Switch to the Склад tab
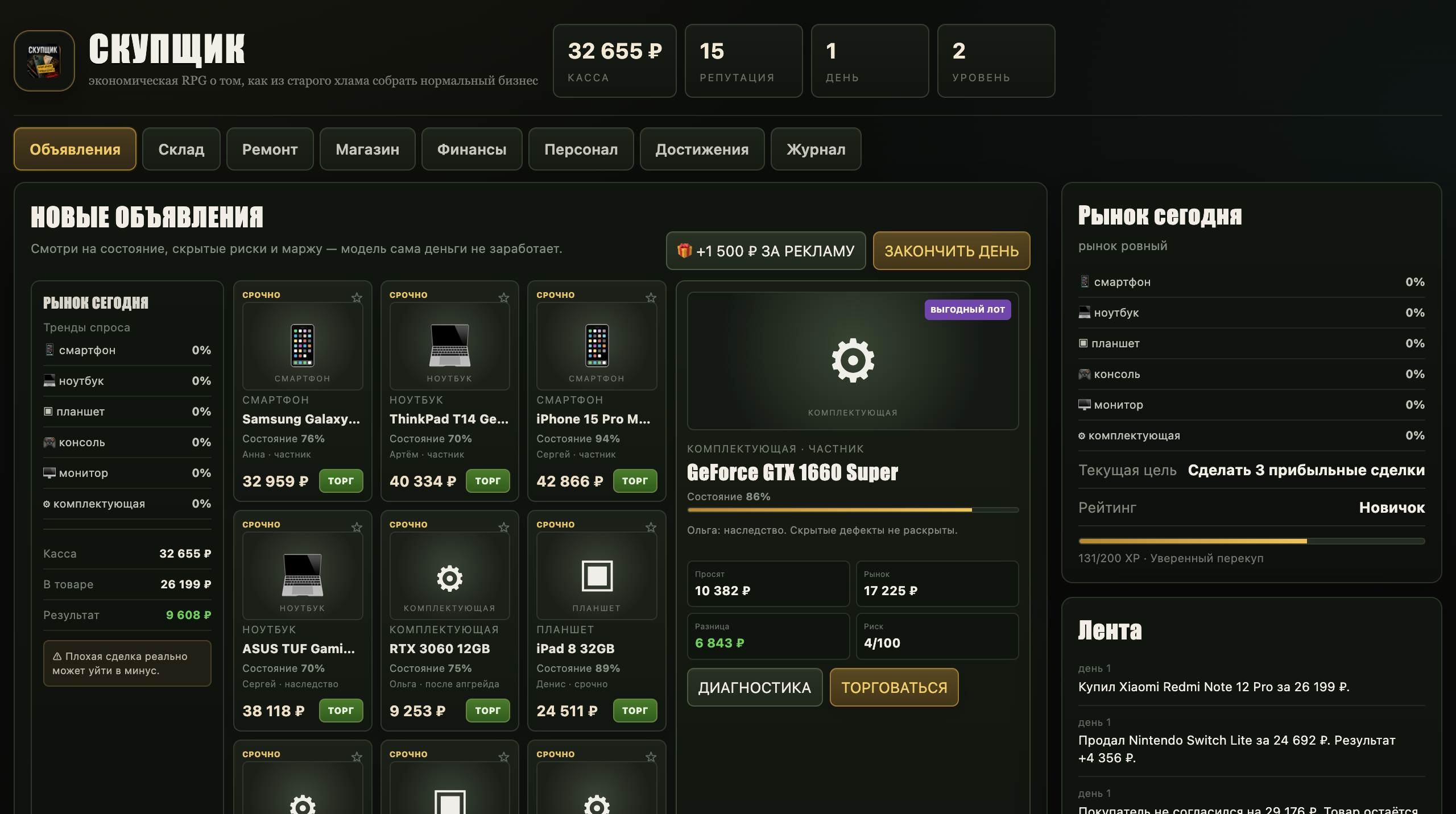The width and height of the screenshot is (1456, 814). pyautogui.click(x=181, y=149)
